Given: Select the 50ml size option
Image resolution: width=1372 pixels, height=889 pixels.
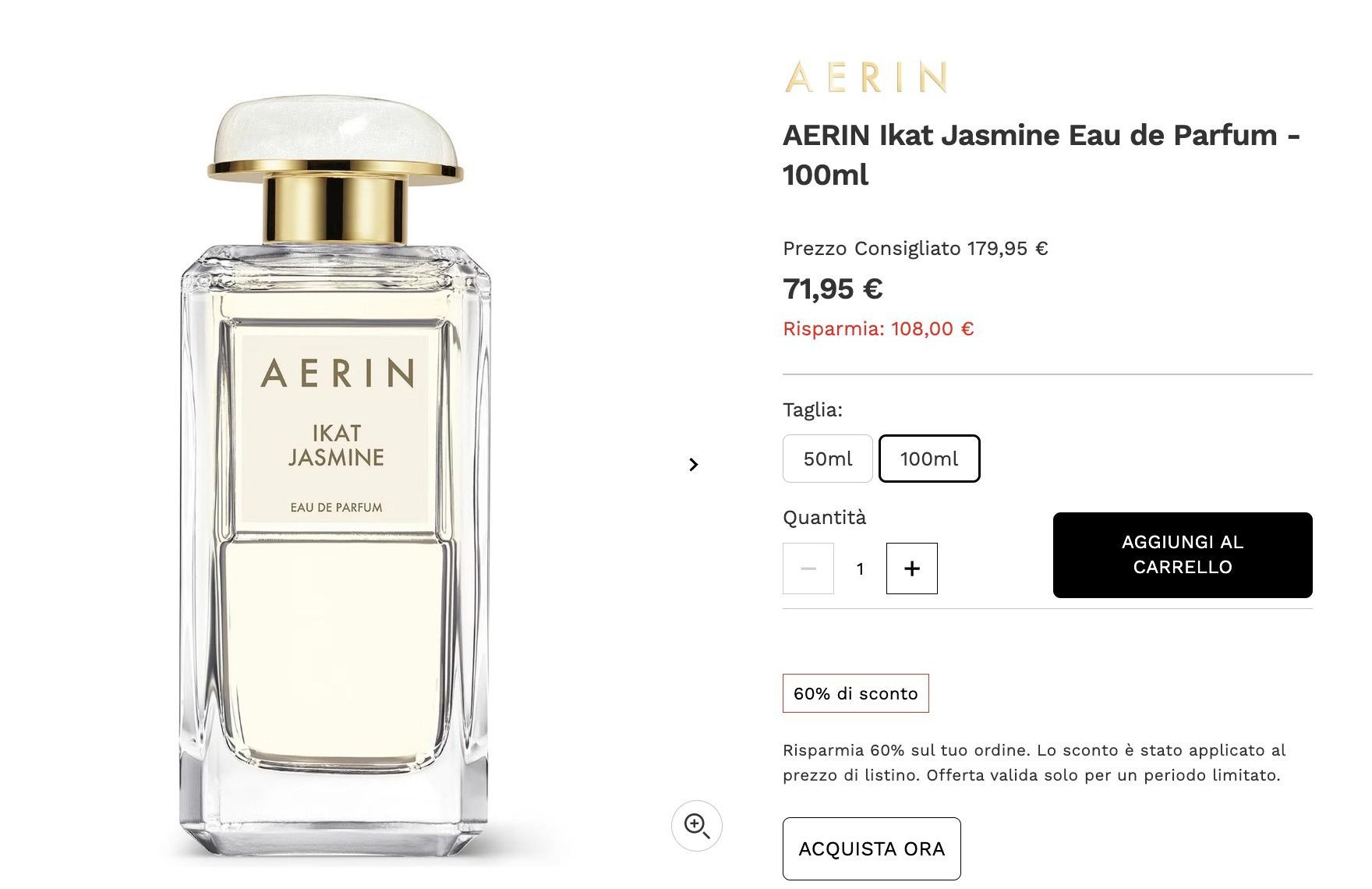Looking at the screenshot, I should [828, 459].
